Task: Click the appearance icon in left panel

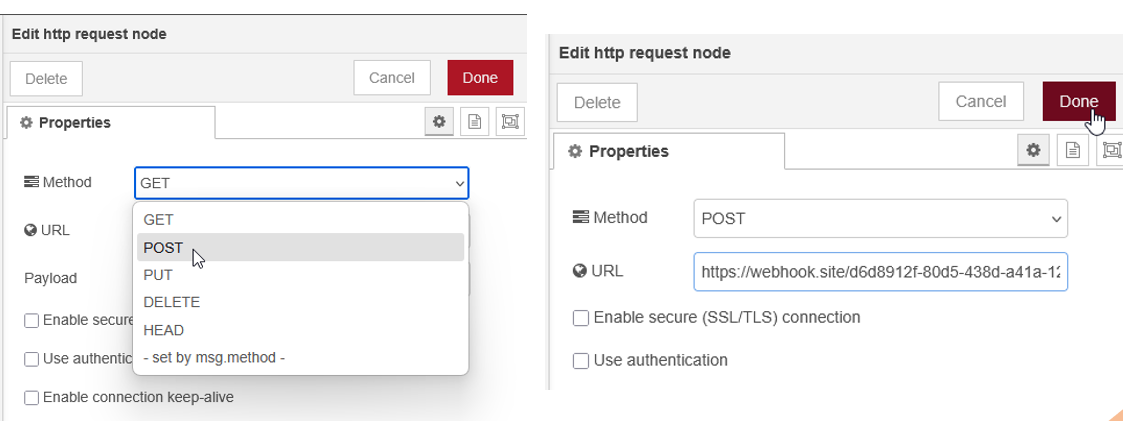Action: 510,122
